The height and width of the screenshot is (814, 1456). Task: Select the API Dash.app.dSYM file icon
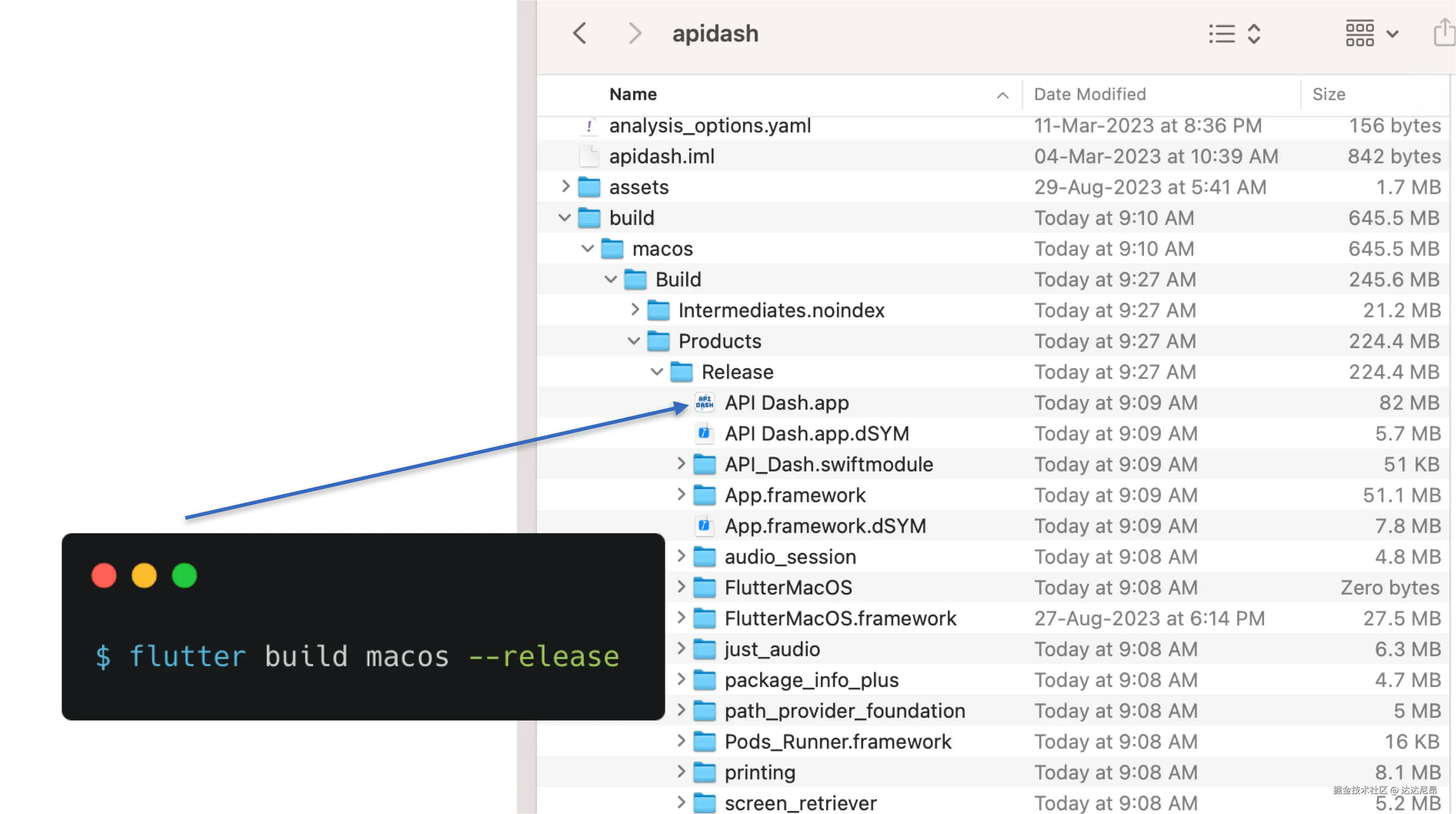[704, 434]
